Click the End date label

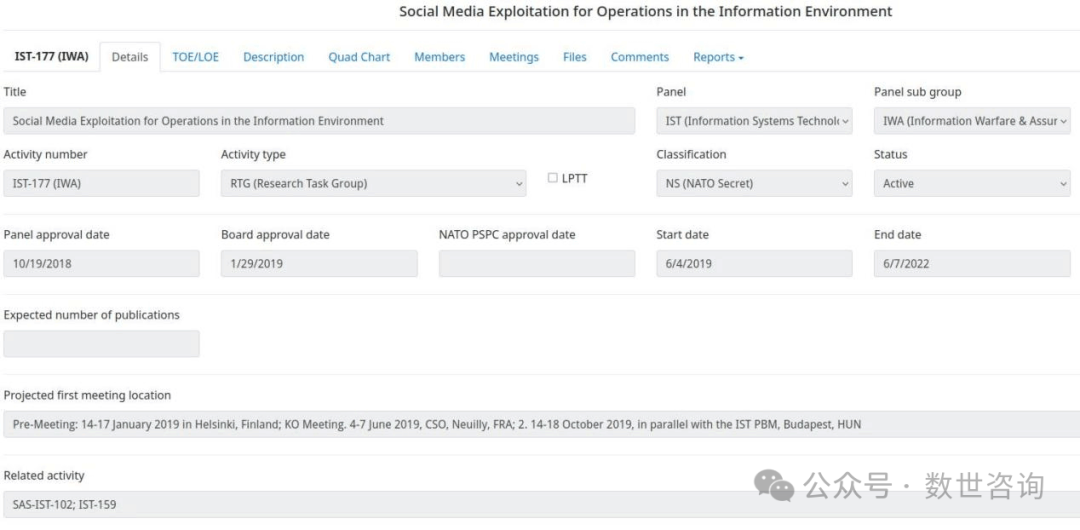point(897,234)
